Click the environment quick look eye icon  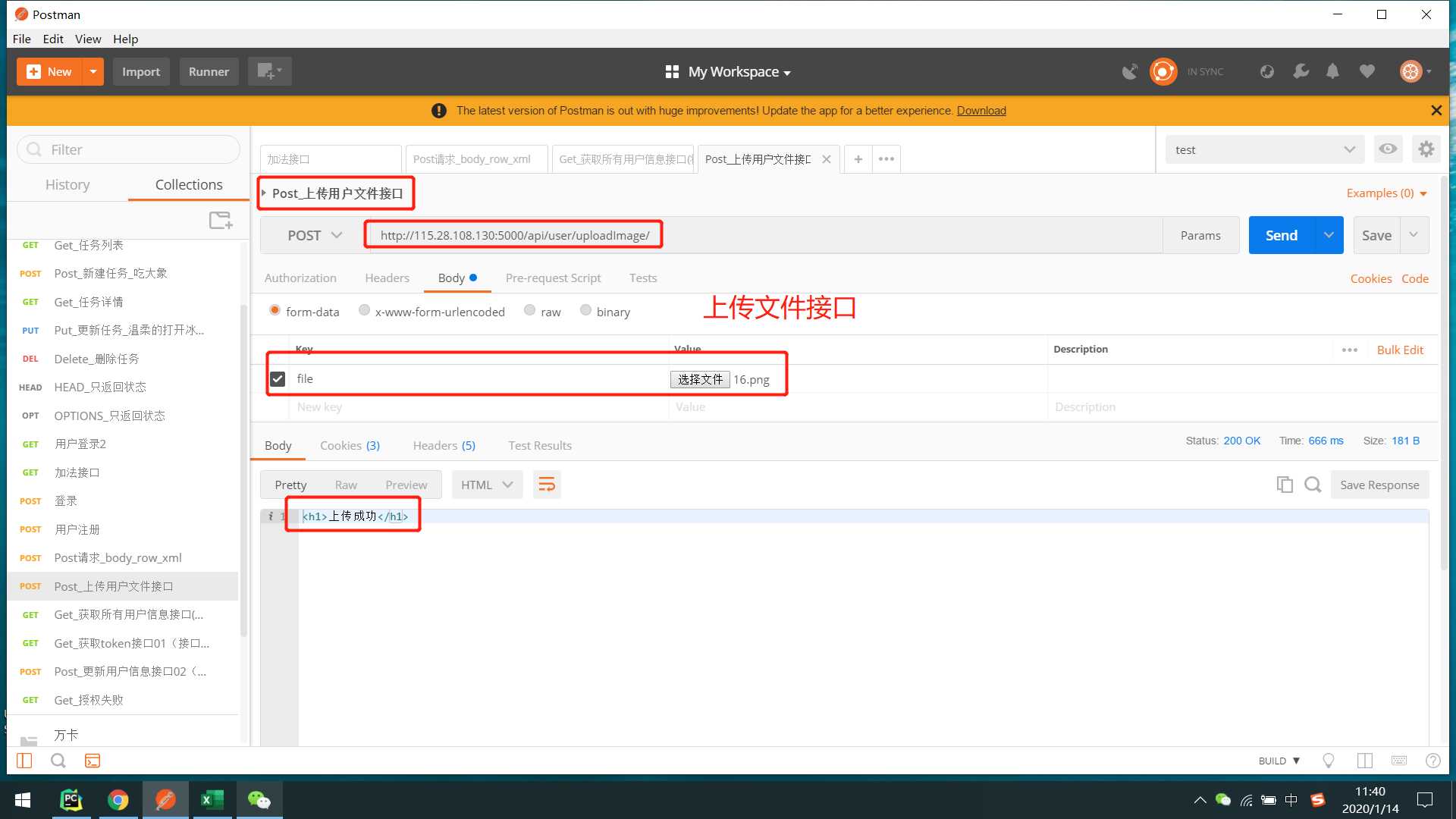click(x=1388, y=149)
